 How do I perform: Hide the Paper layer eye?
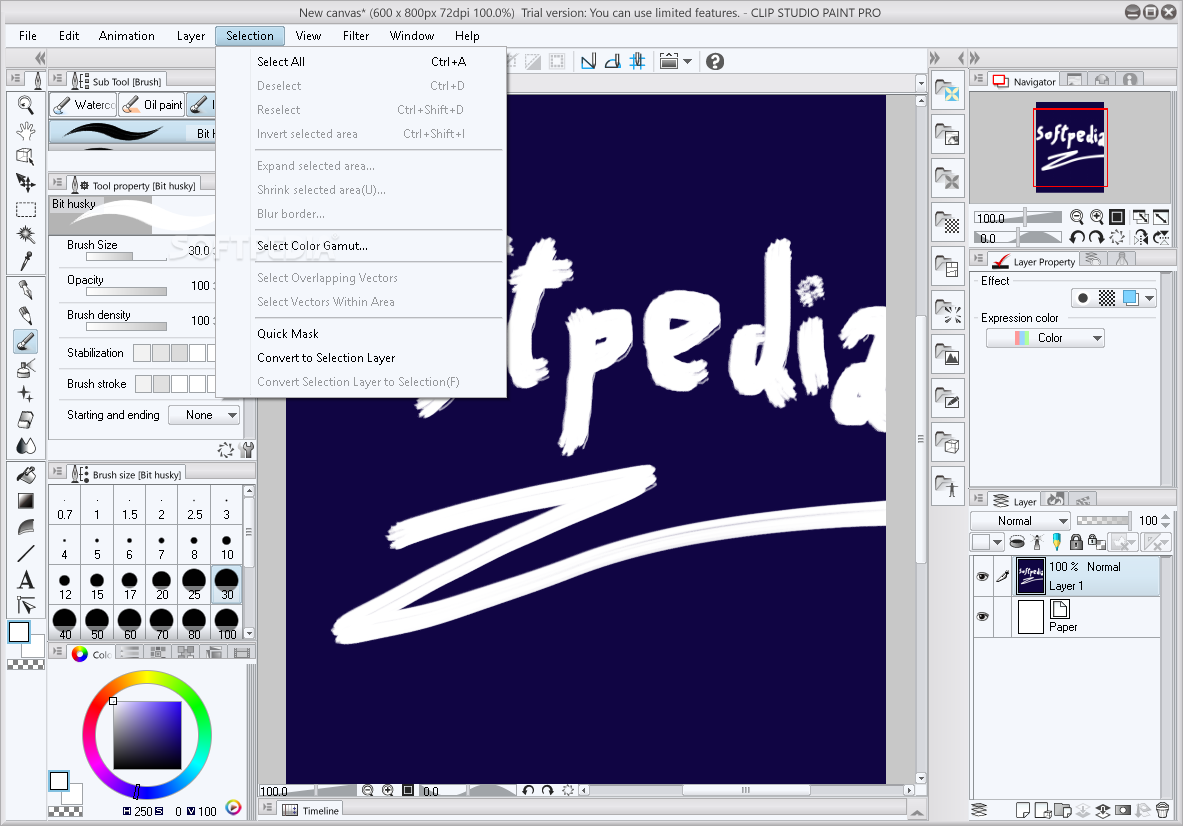click(982, 616)
